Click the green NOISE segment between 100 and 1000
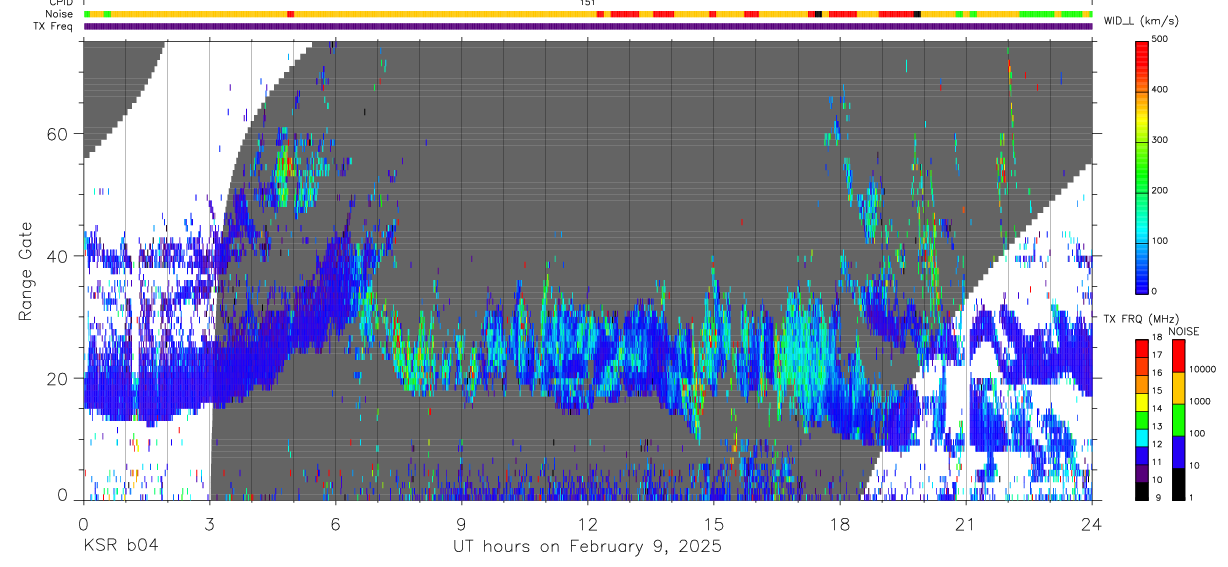 click(1178, 419)
